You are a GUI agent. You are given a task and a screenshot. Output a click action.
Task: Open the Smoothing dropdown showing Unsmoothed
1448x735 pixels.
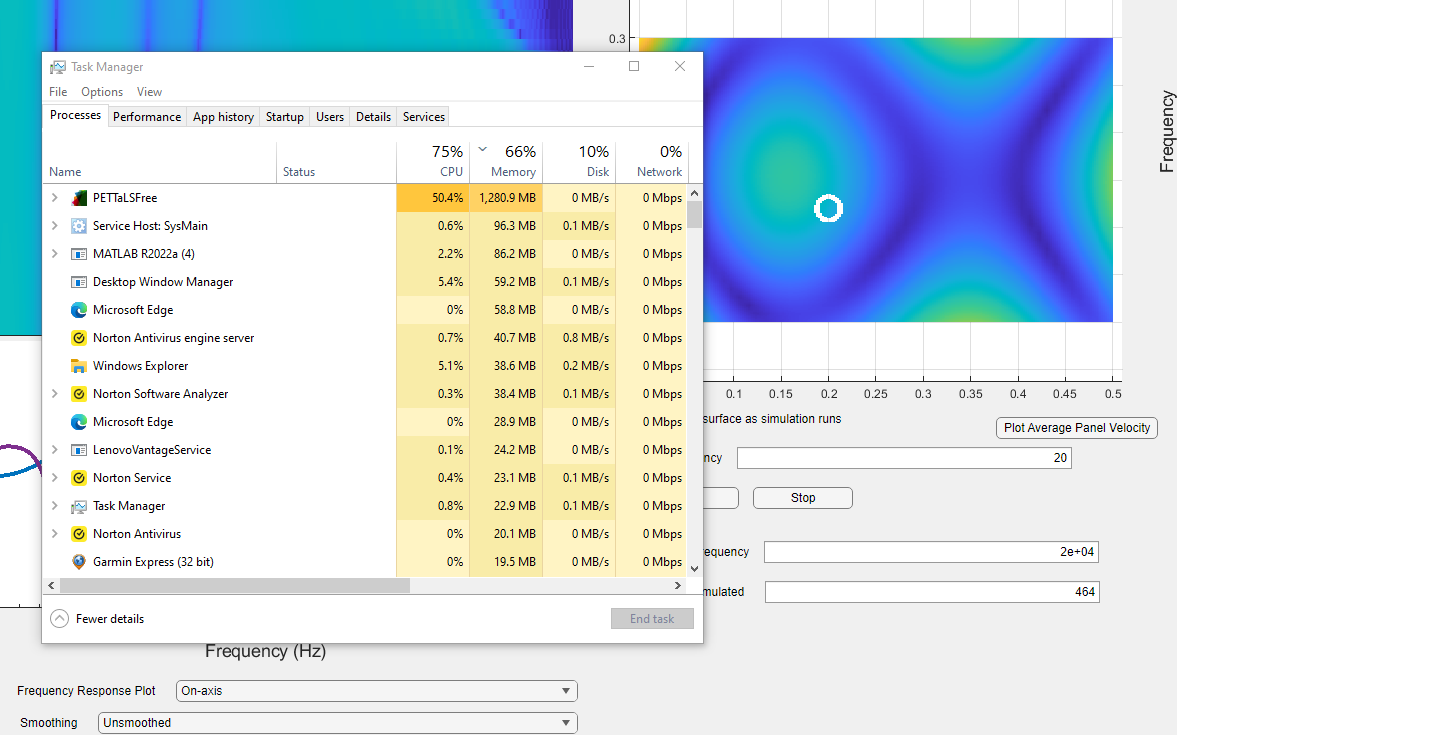[x=338, y=723]
